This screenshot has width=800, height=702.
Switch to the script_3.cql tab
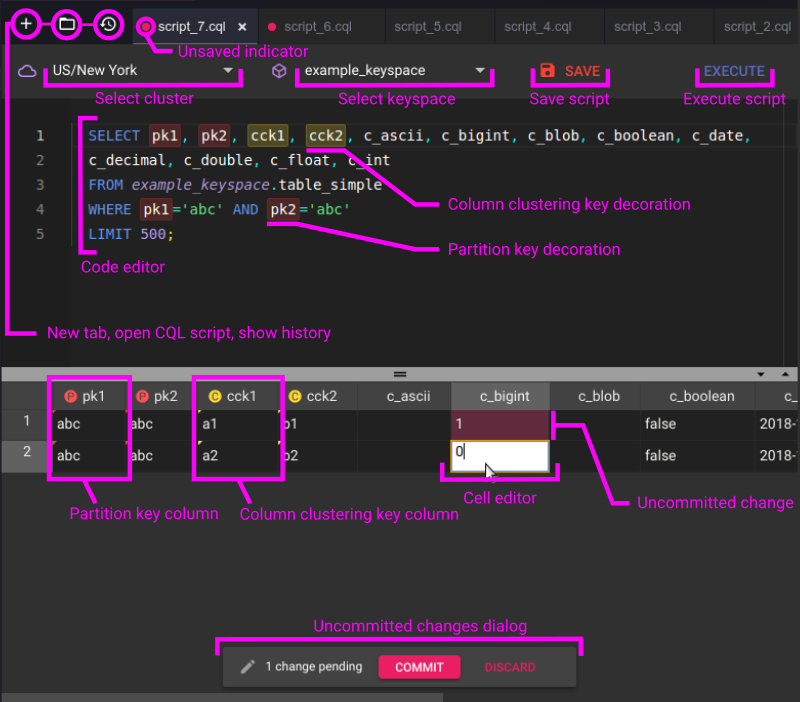coord(651,27)
